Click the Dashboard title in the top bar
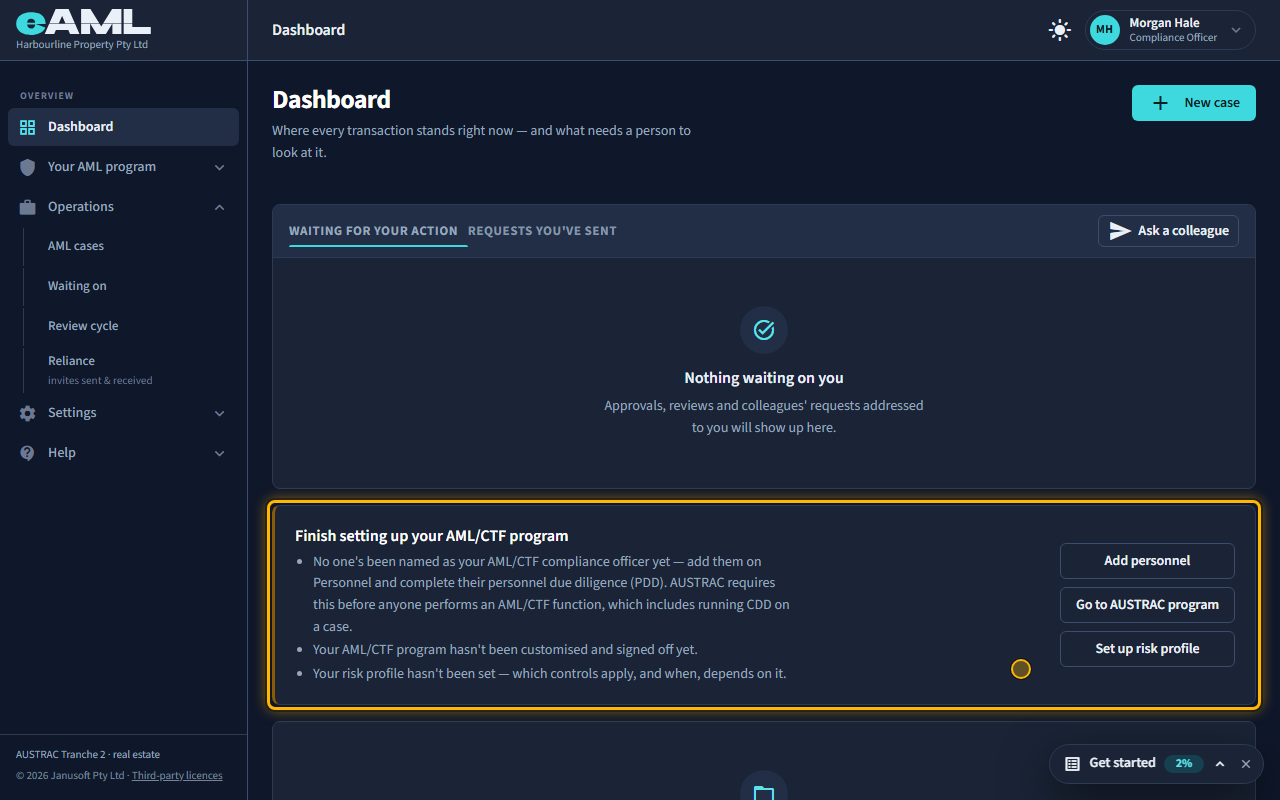The image size is (1280, 800). 309,30
